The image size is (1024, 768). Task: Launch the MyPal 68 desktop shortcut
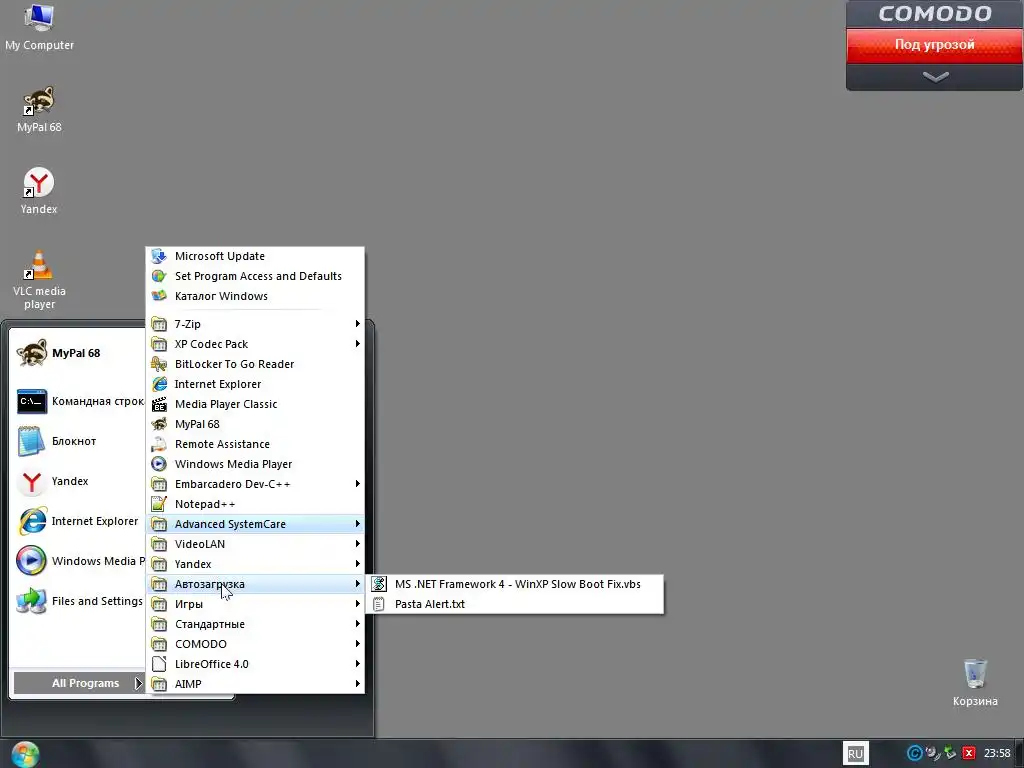click(x=39, y=109)
